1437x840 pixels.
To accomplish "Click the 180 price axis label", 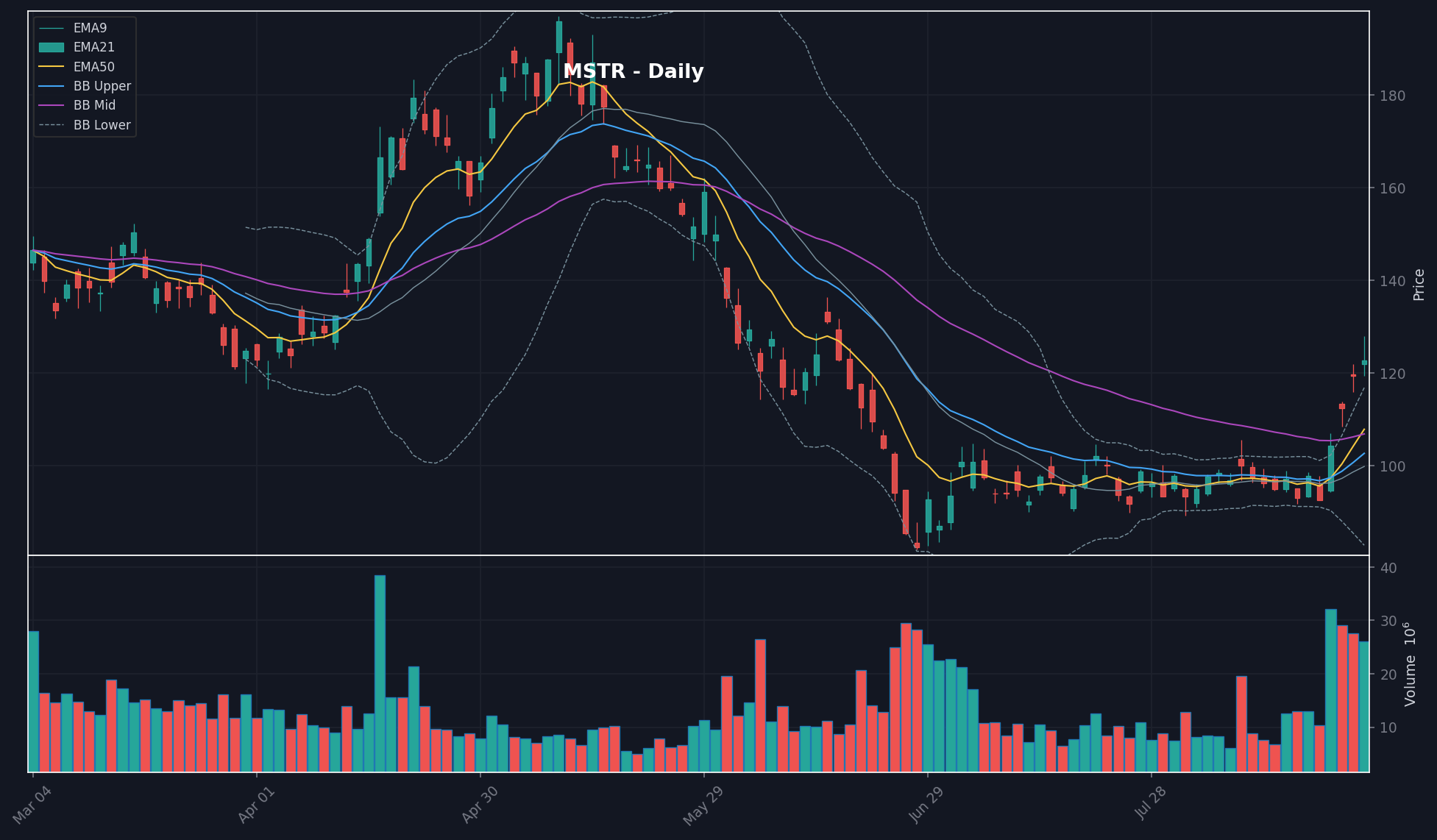I will [x=1392, y=96].
